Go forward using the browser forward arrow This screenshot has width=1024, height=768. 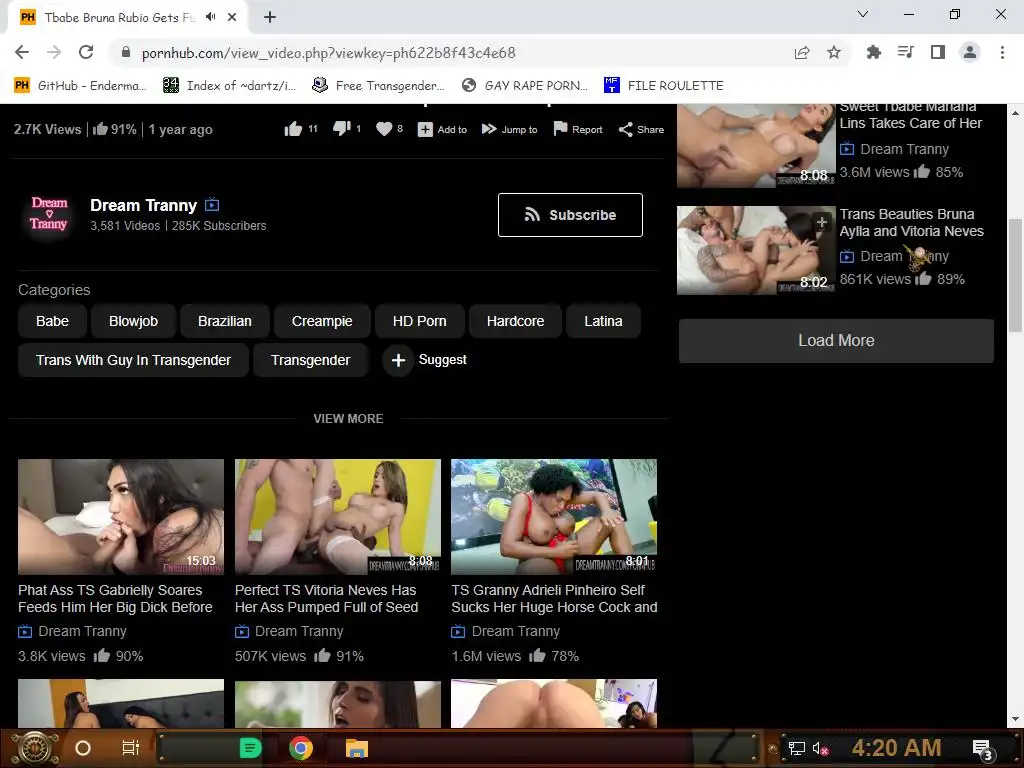tap(54, 52)
